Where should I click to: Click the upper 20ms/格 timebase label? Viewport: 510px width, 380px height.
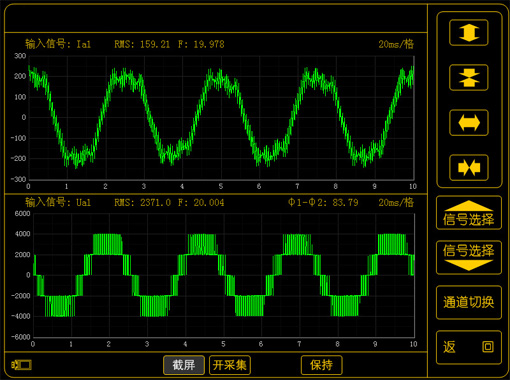coord(396,44)
